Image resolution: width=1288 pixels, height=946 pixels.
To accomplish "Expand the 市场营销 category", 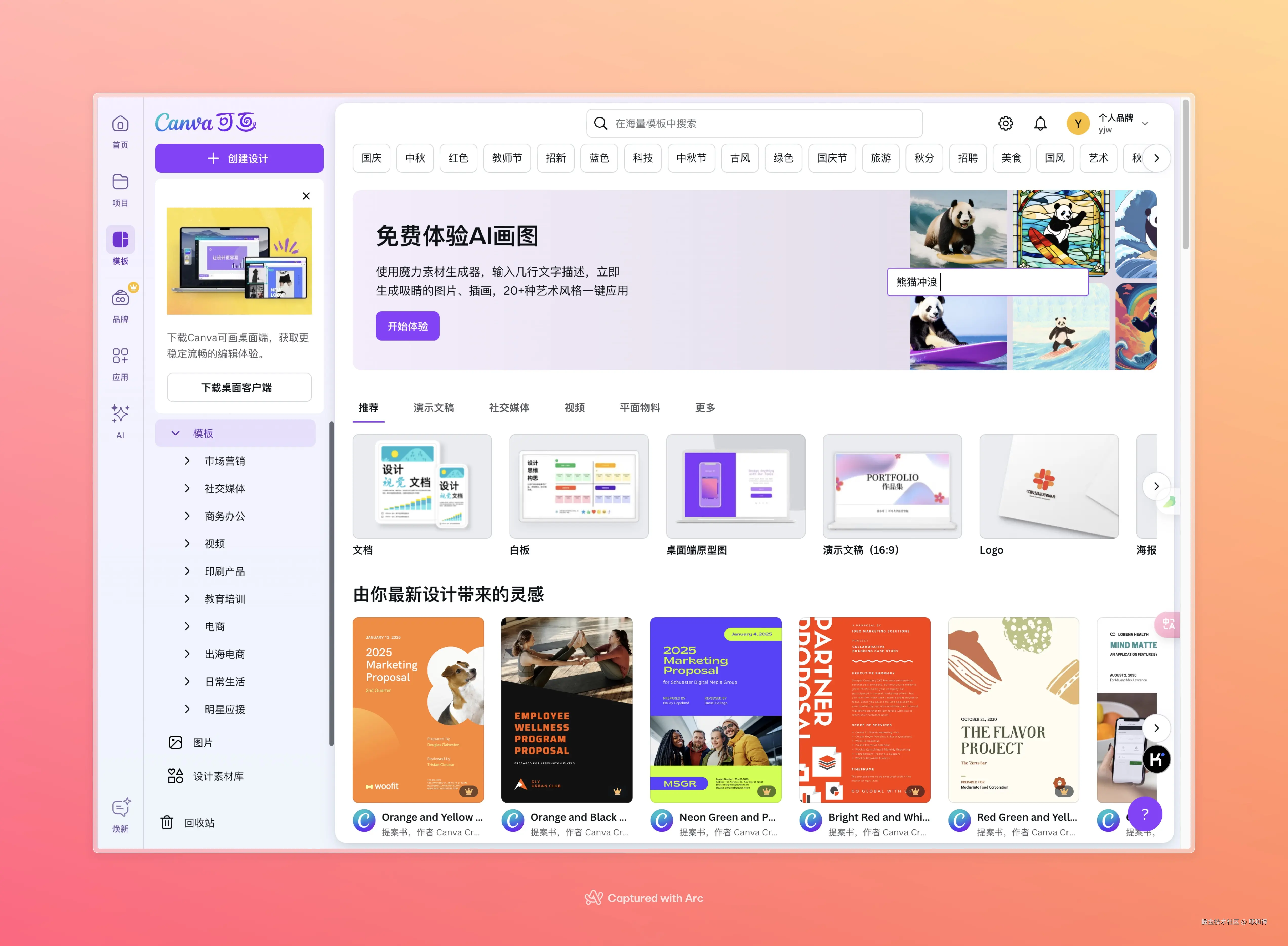I will tap(187, 461).
